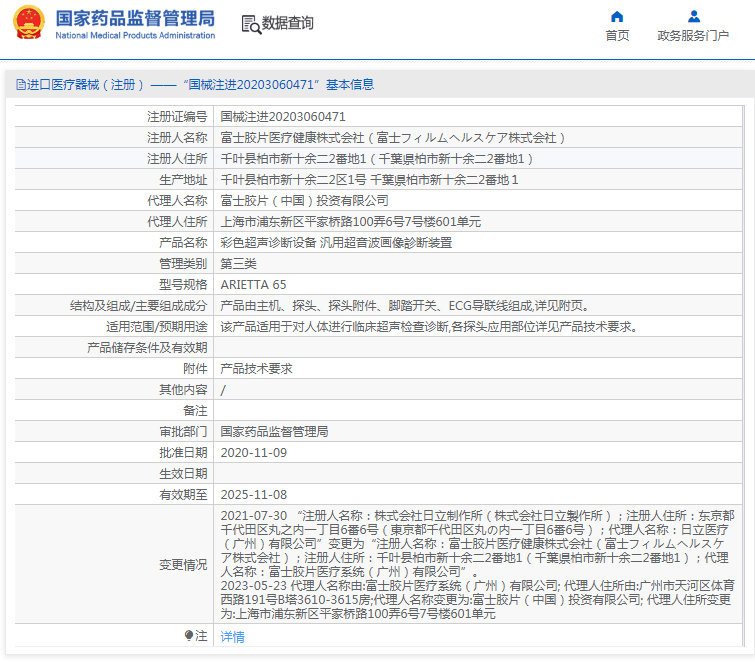Go to 首页 home icon

(x=617, y=17)
